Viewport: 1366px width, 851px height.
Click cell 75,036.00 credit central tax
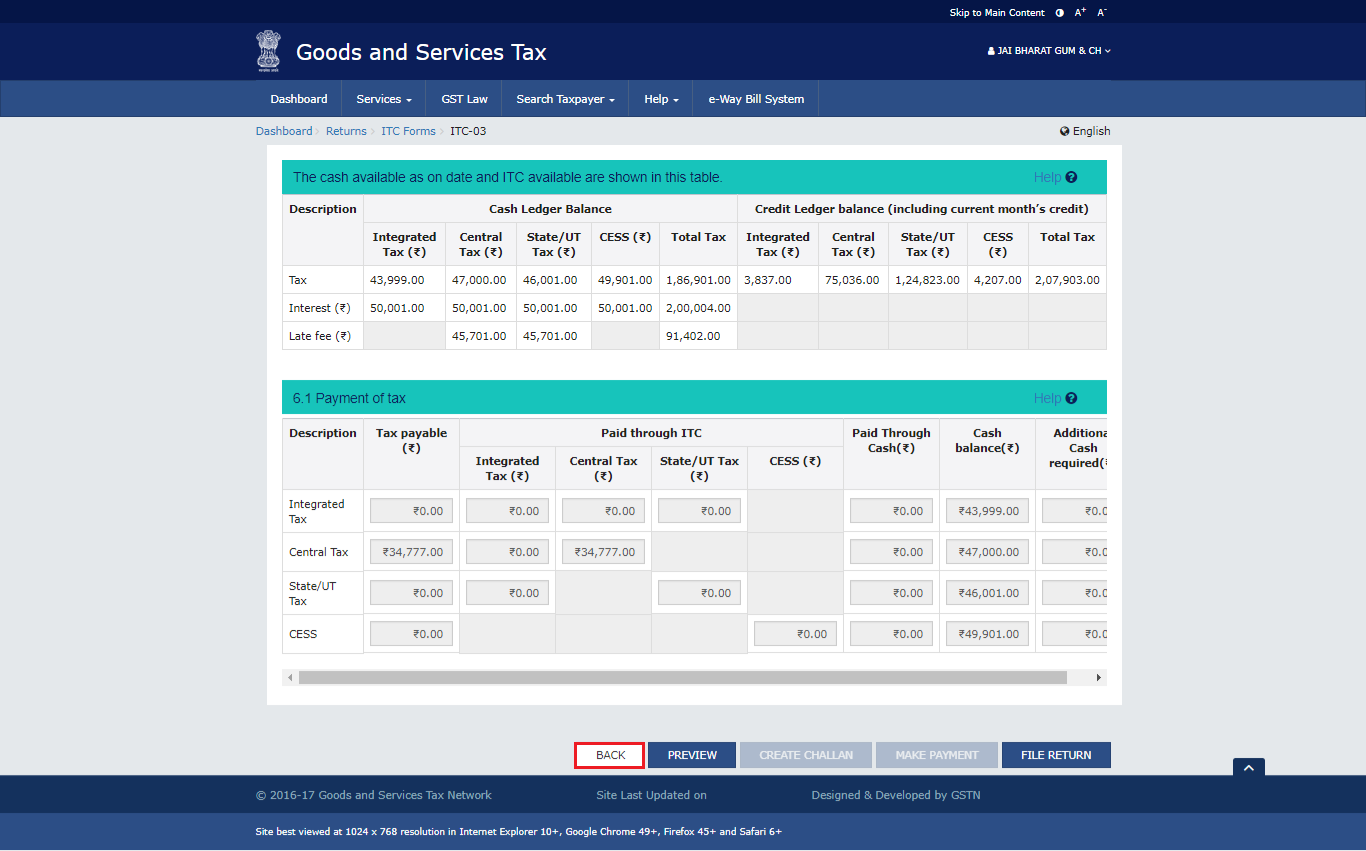[853, 280]
